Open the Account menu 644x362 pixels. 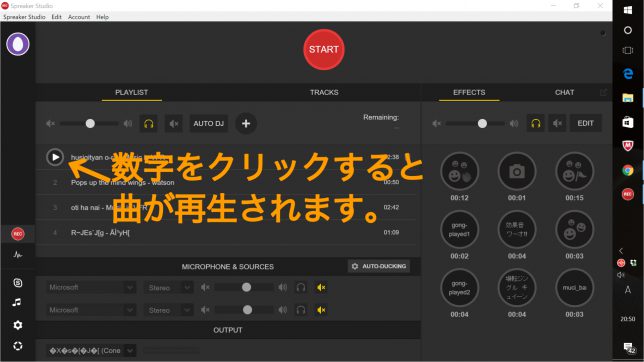coord(79,17)
